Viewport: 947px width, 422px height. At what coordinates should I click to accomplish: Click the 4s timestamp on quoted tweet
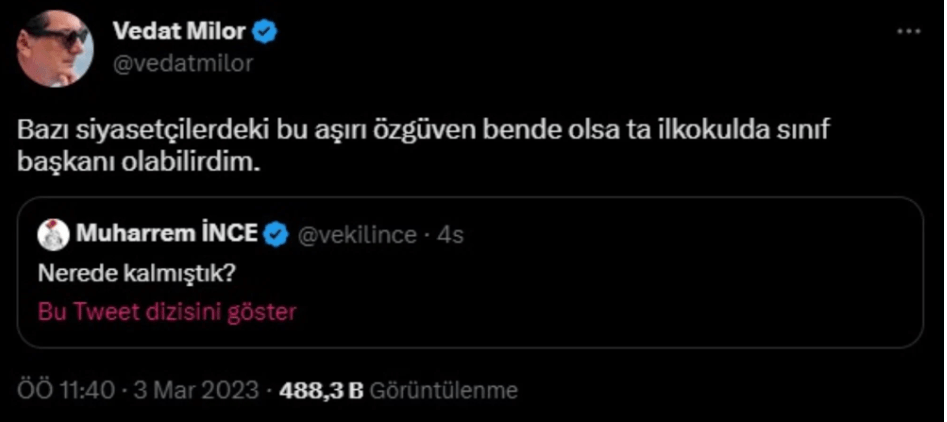pos(451,235)
